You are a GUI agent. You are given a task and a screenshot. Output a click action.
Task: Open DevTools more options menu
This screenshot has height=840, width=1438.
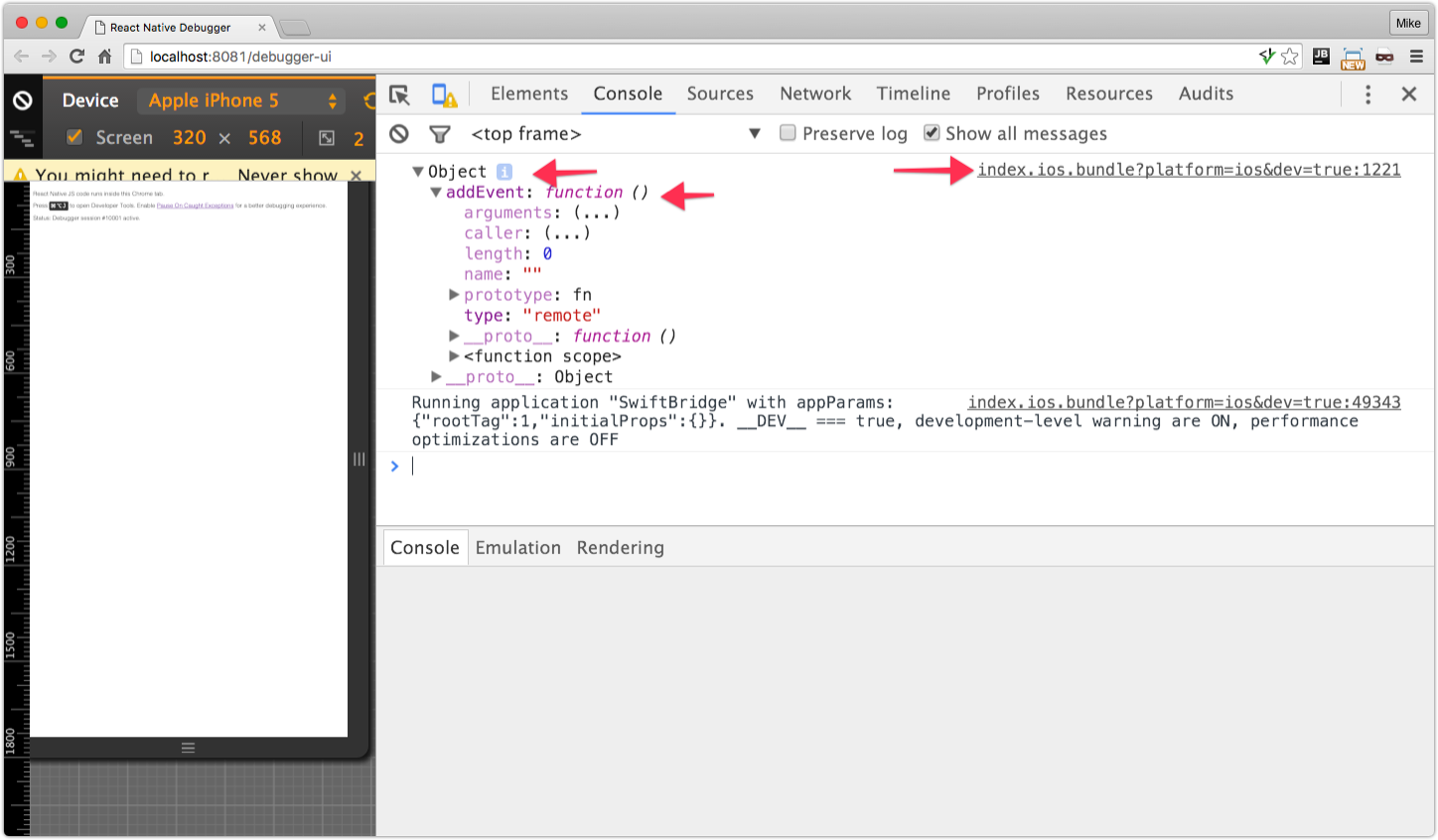[x=1367, y=93]
